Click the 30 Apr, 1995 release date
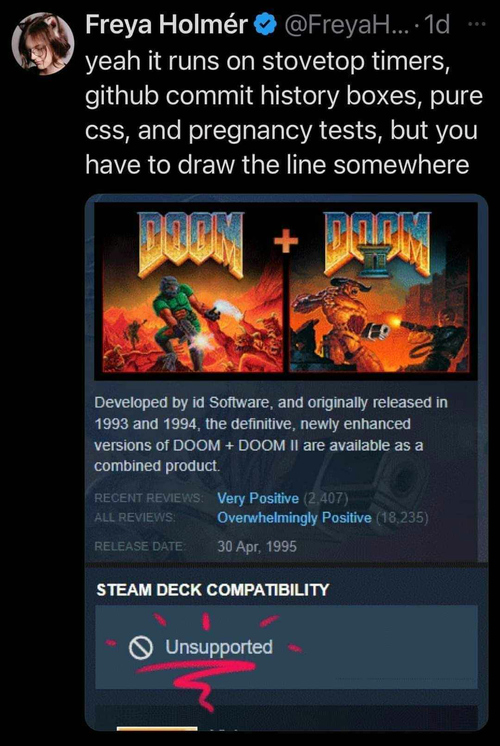 [x=257, y=546]
